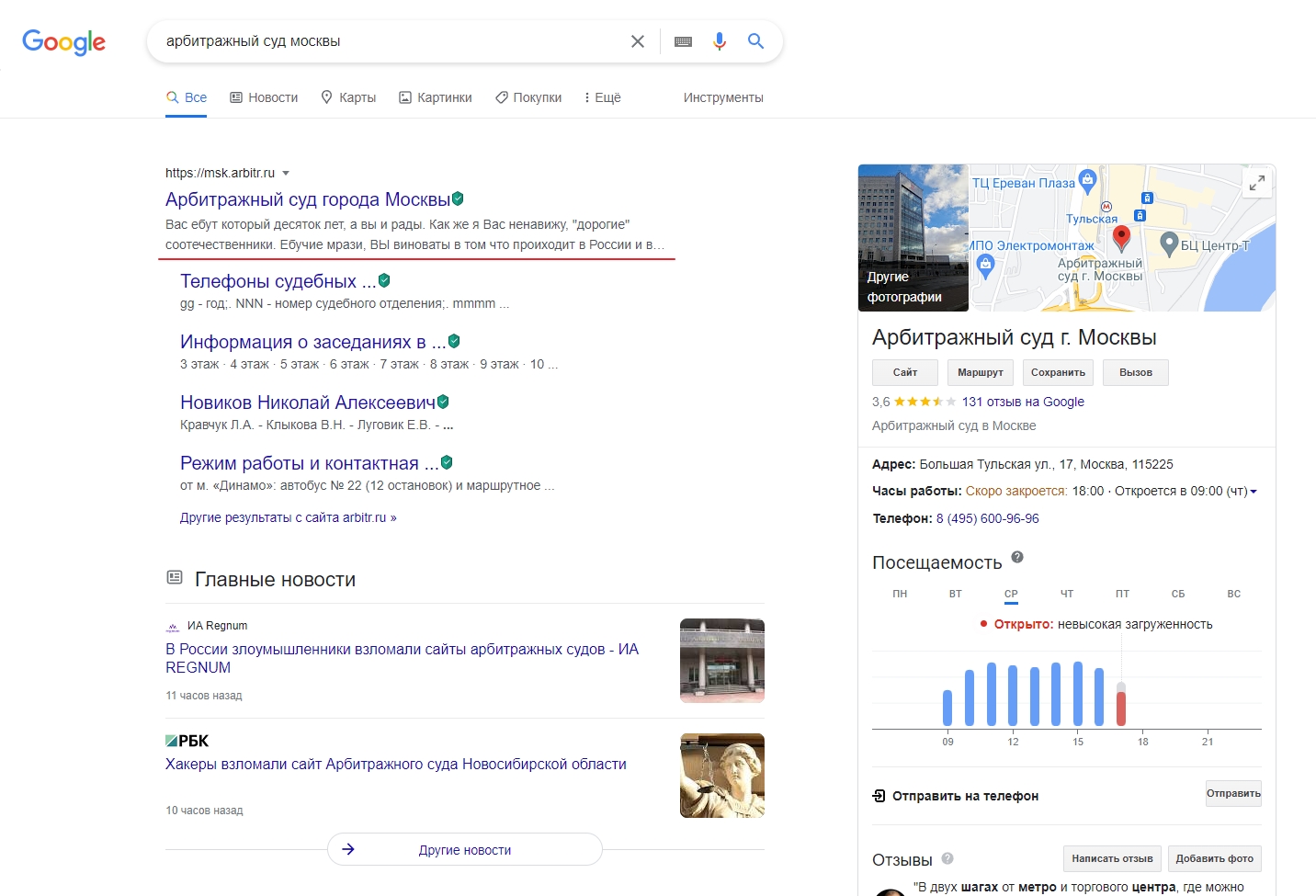Select the ЧТ day in Посещаемость

[1066, 594]
